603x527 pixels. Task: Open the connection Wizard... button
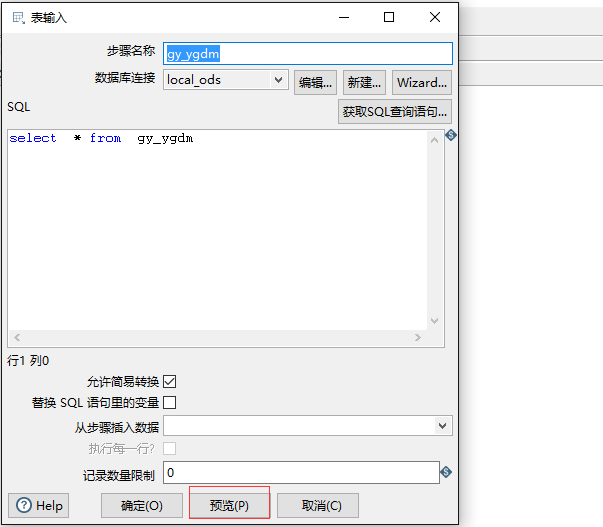422,82
